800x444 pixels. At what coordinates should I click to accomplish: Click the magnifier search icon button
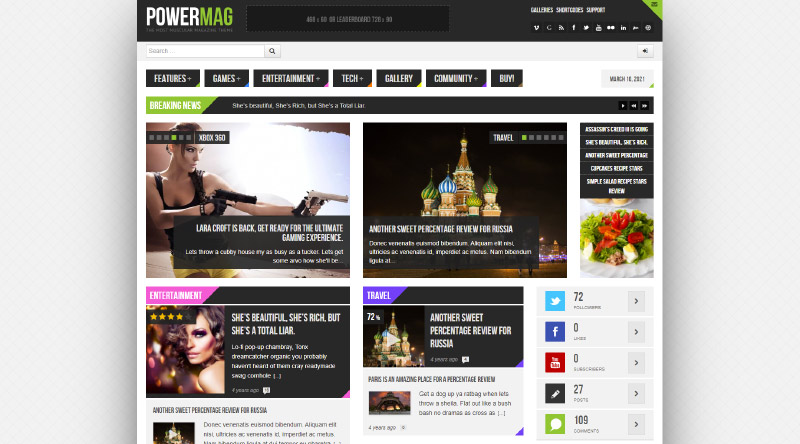(x=272, y=51)
